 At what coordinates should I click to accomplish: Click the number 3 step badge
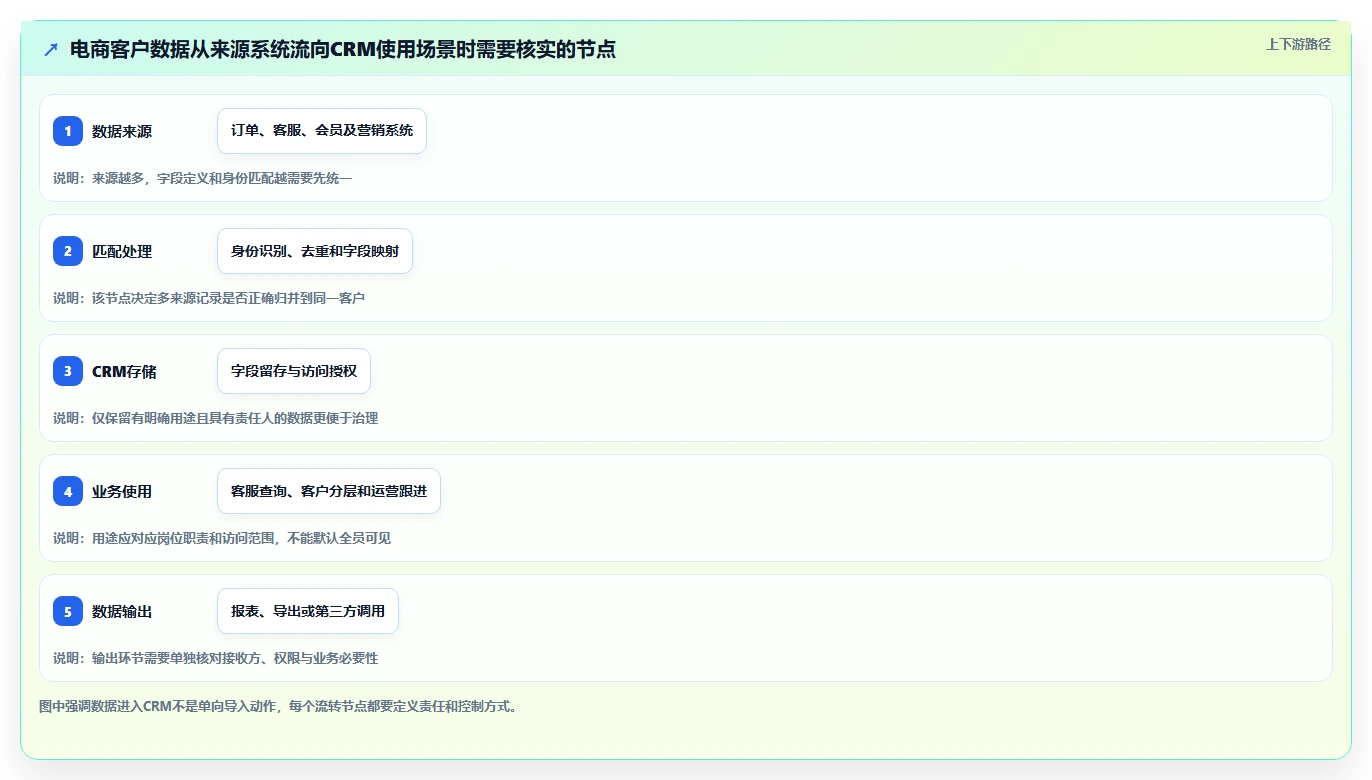pyautogui.click(x=68, y=371)
